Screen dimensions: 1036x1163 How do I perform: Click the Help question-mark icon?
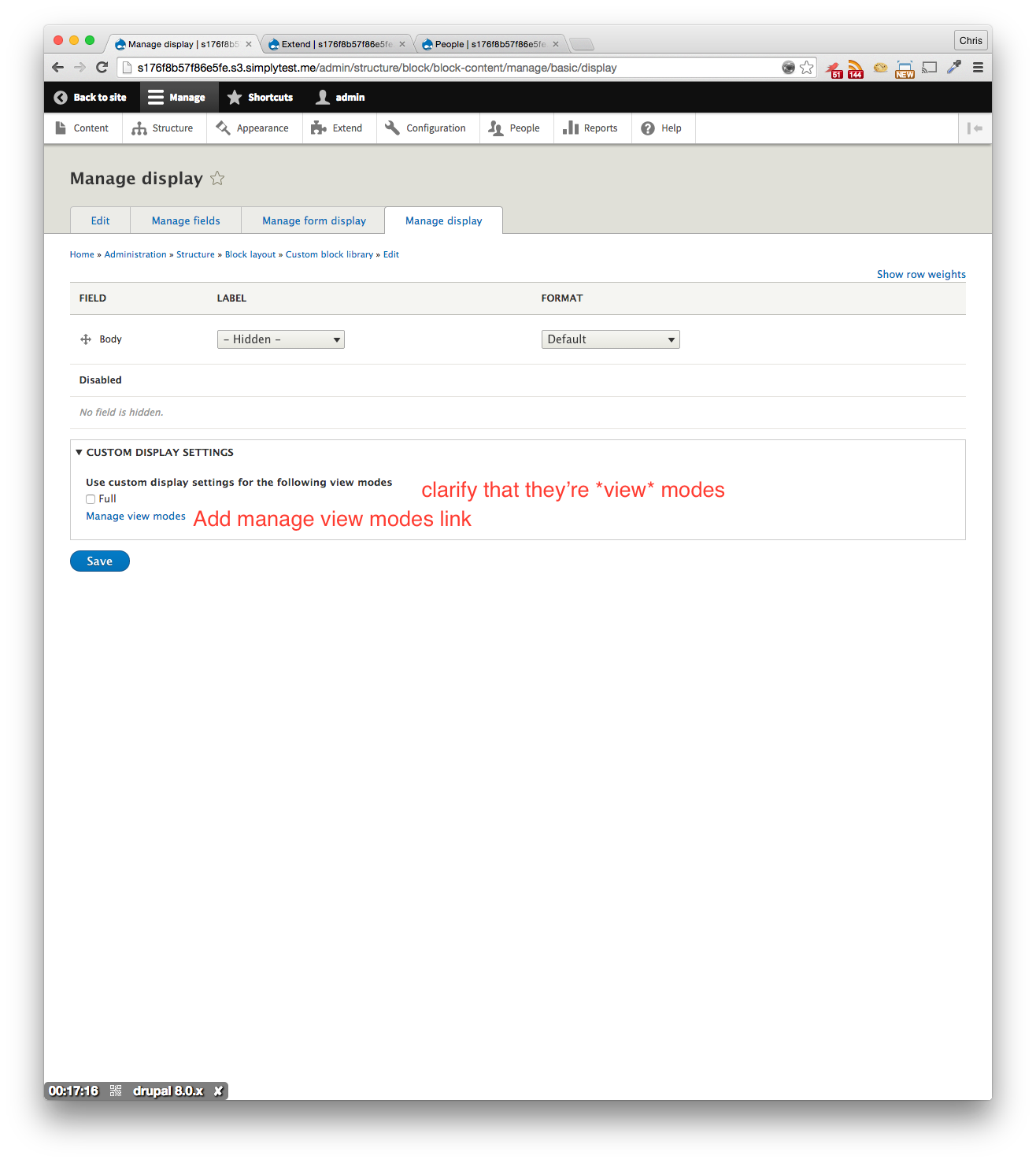point(647,128)
